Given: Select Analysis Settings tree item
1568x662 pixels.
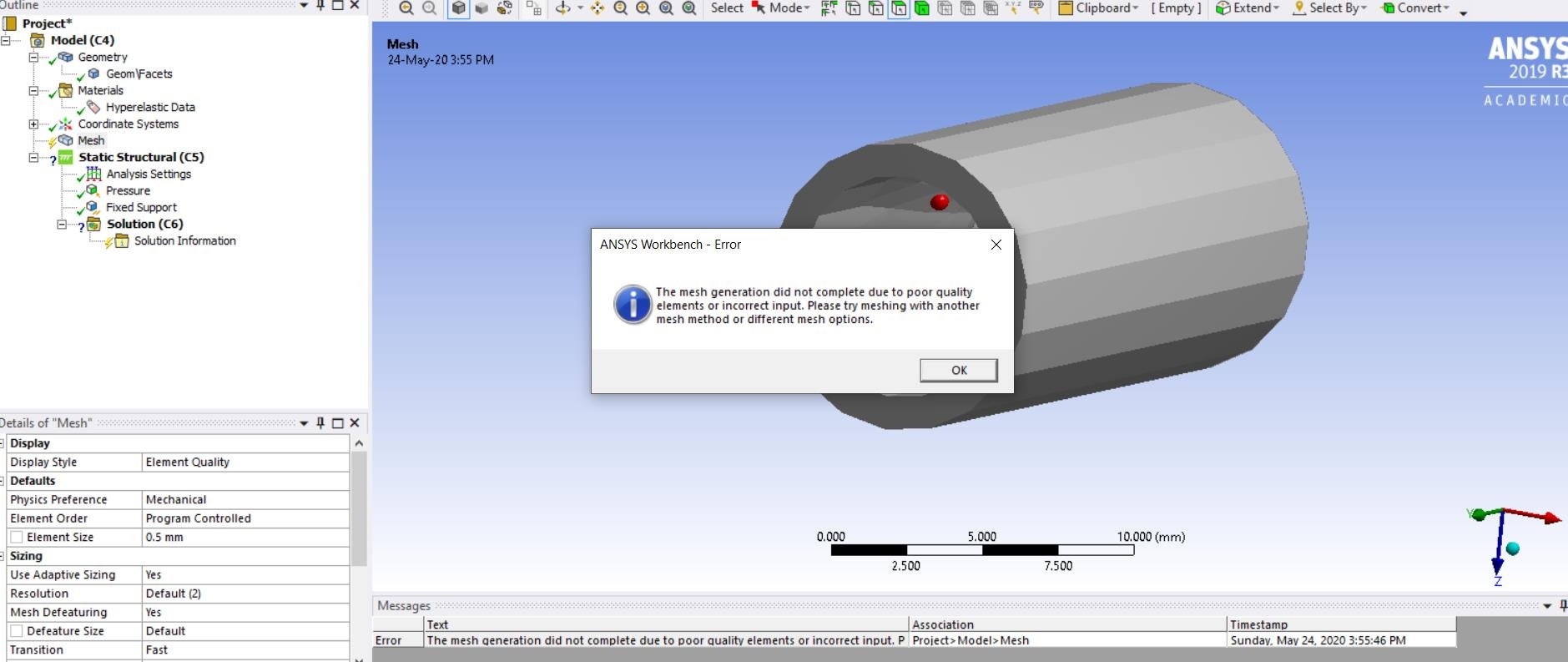Looking at the screenshot, I should [x=149, y=174].
